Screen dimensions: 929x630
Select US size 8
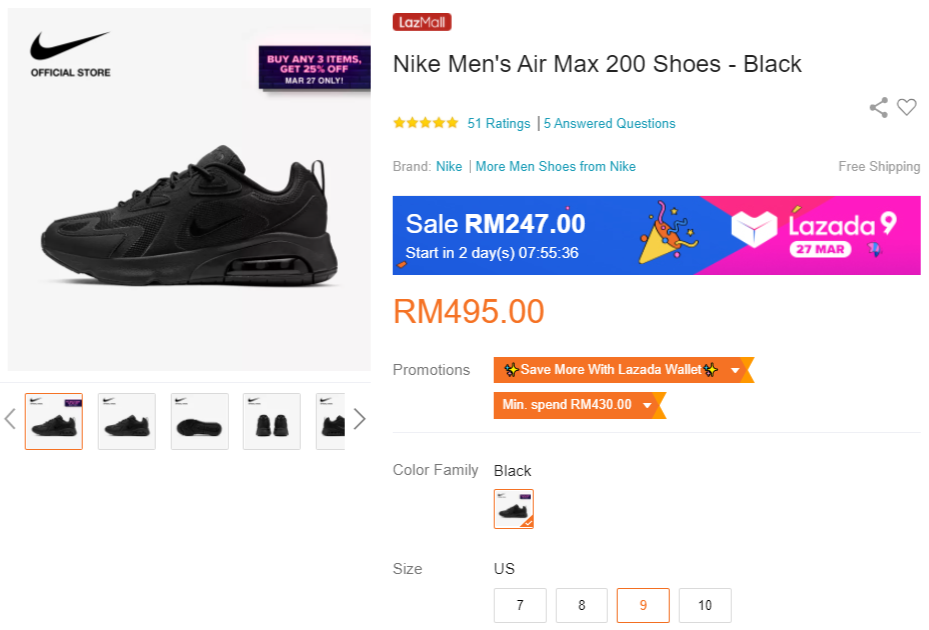click(x=582, y=605)
